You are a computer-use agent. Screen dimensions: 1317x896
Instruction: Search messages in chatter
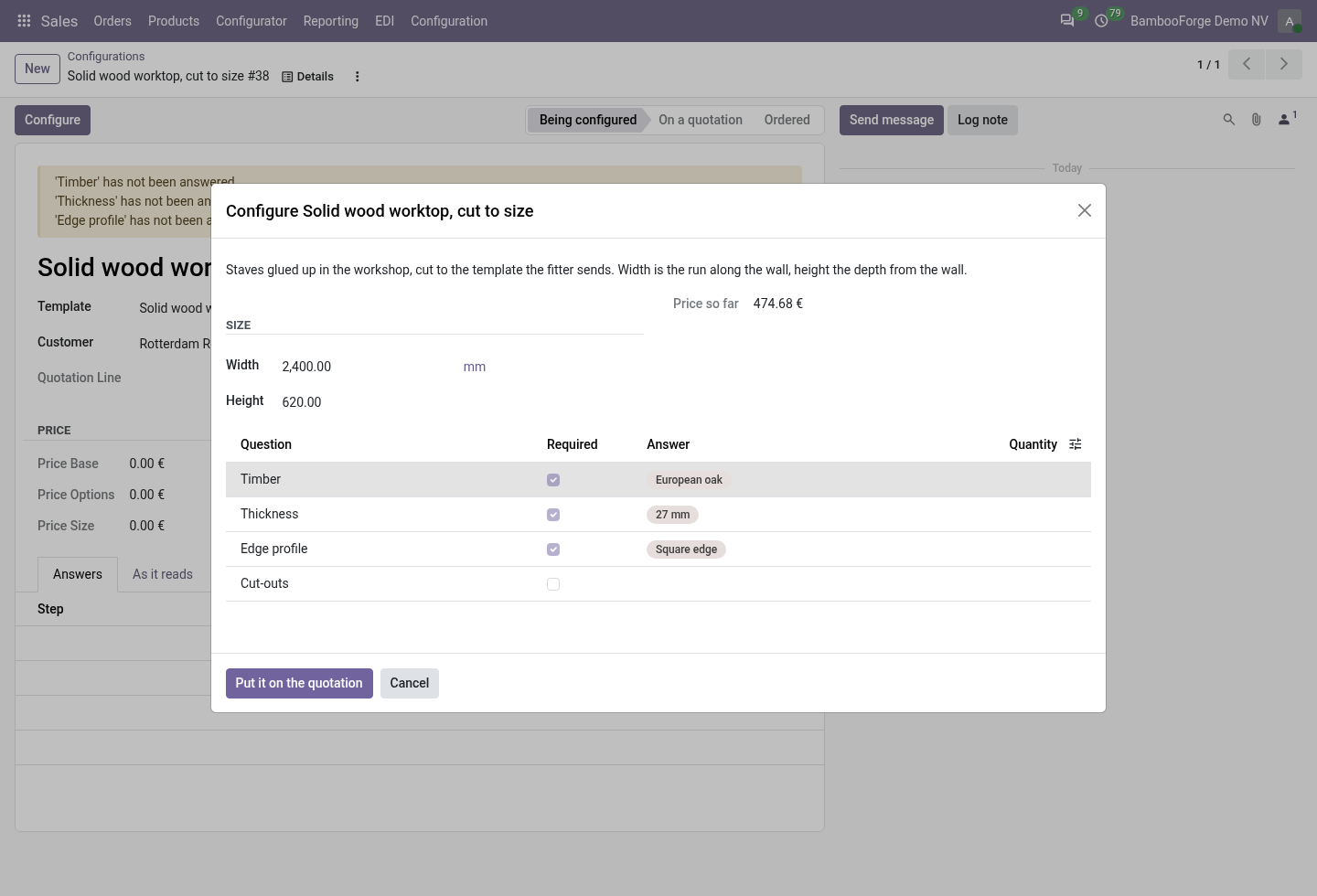pos(1229,120)
